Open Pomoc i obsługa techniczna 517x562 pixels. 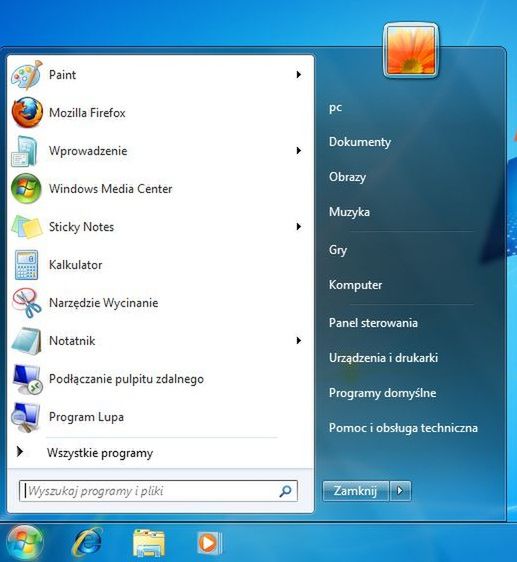[403, 428]
